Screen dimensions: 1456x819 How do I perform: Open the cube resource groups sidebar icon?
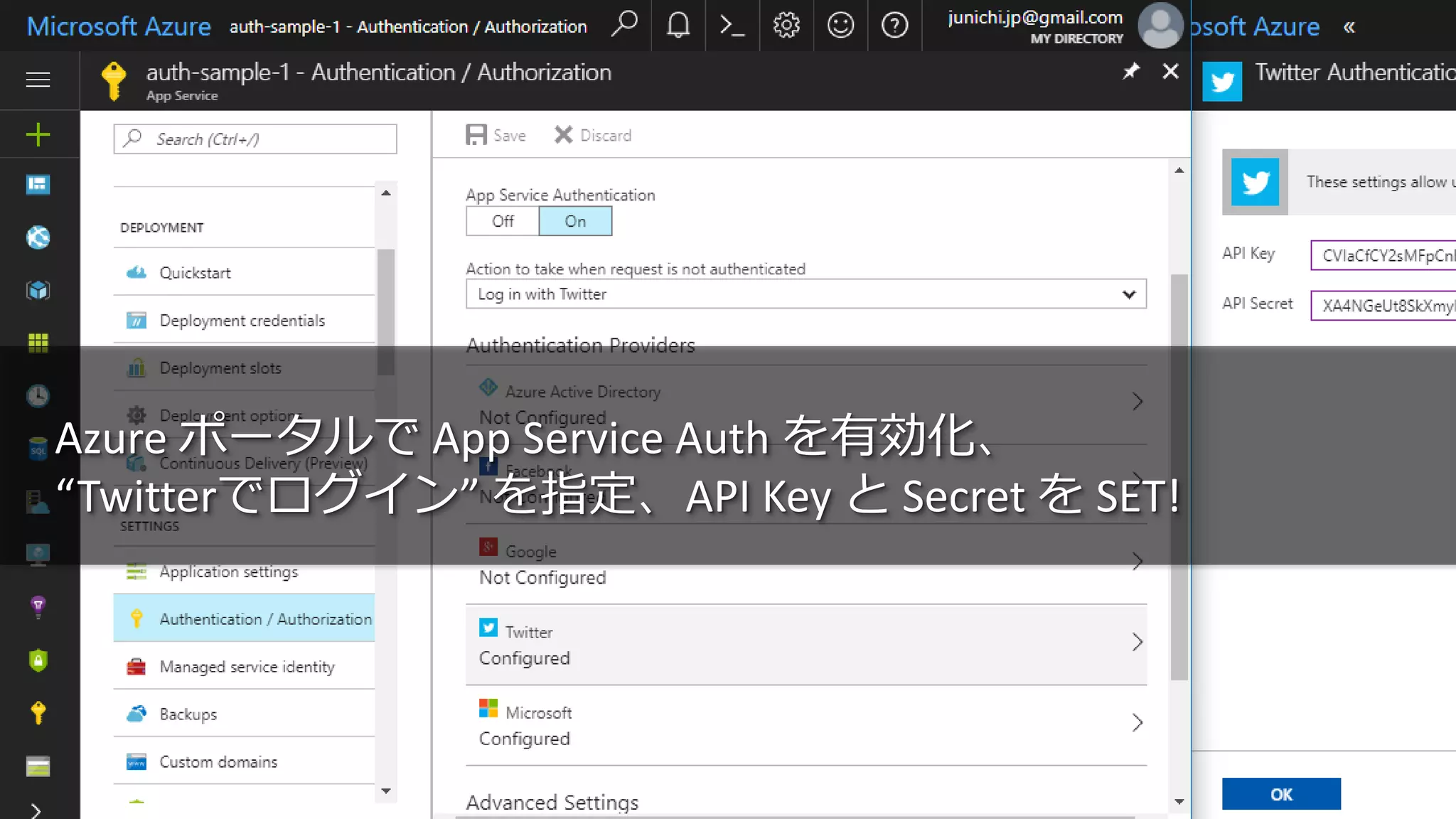pyautogui.click(x=38, y=290)
